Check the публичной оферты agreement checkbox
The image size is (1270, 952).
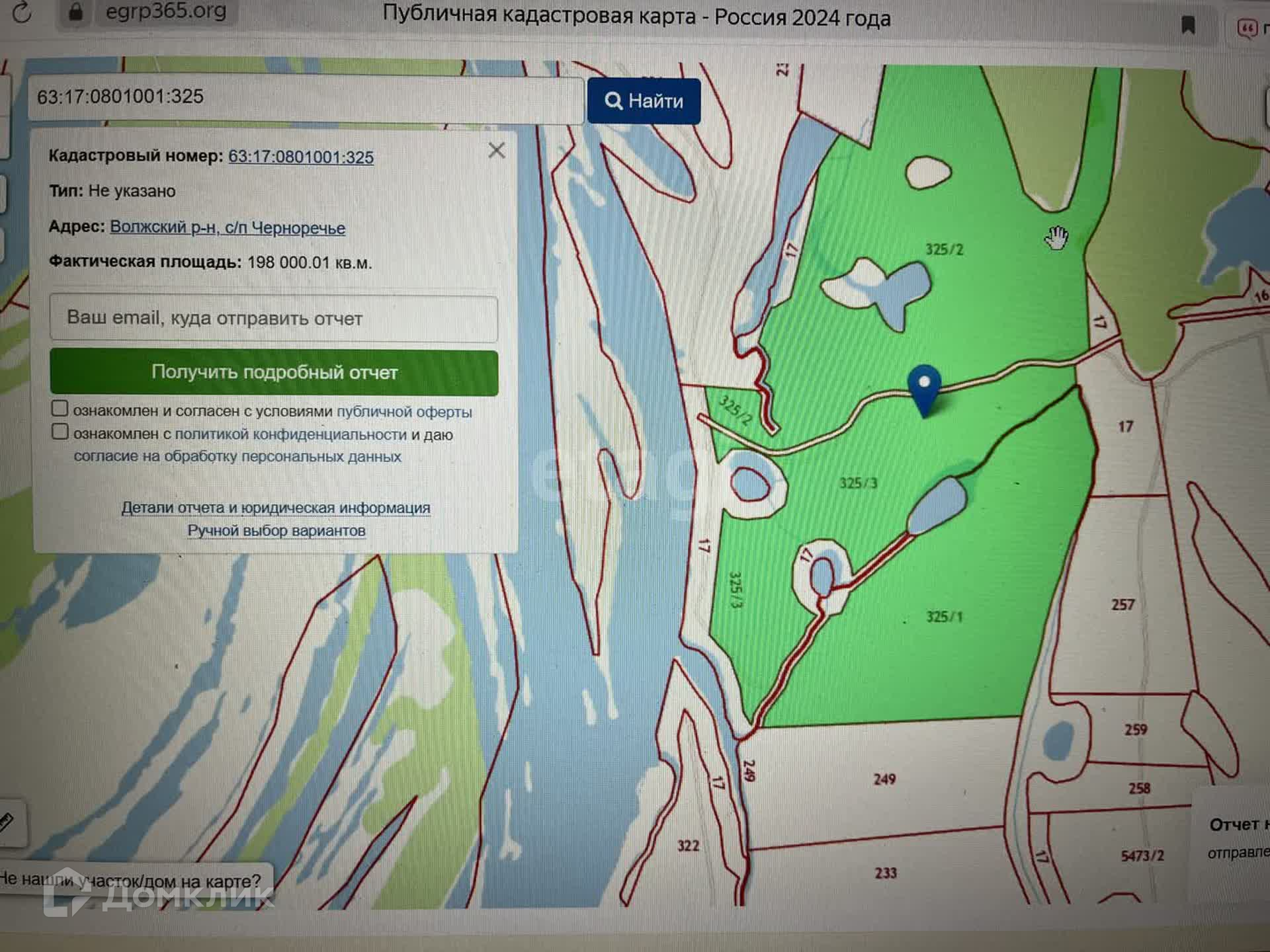coord(60,409)
